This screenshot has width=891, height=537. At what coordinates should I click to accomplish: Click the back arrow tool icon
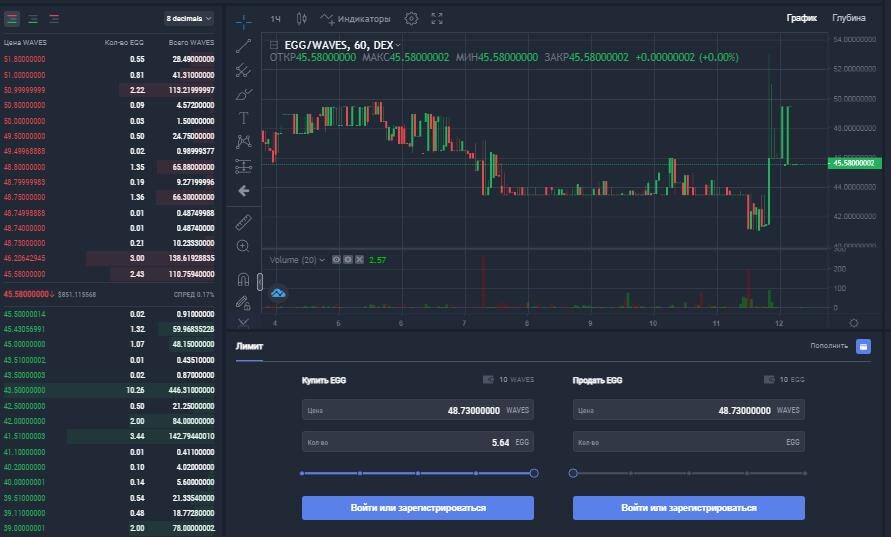click(243, 191)
